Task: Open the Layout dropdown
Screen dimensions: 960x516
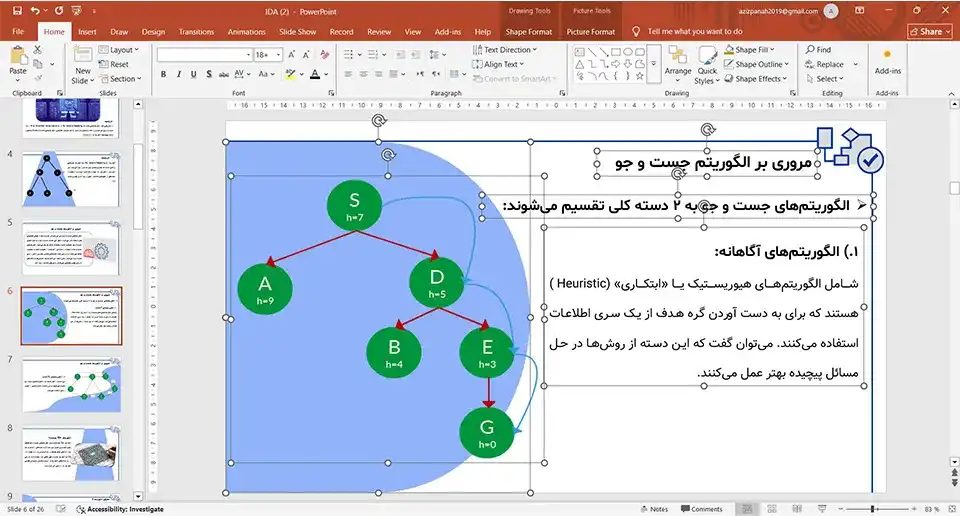Action: tap(119, 50)
